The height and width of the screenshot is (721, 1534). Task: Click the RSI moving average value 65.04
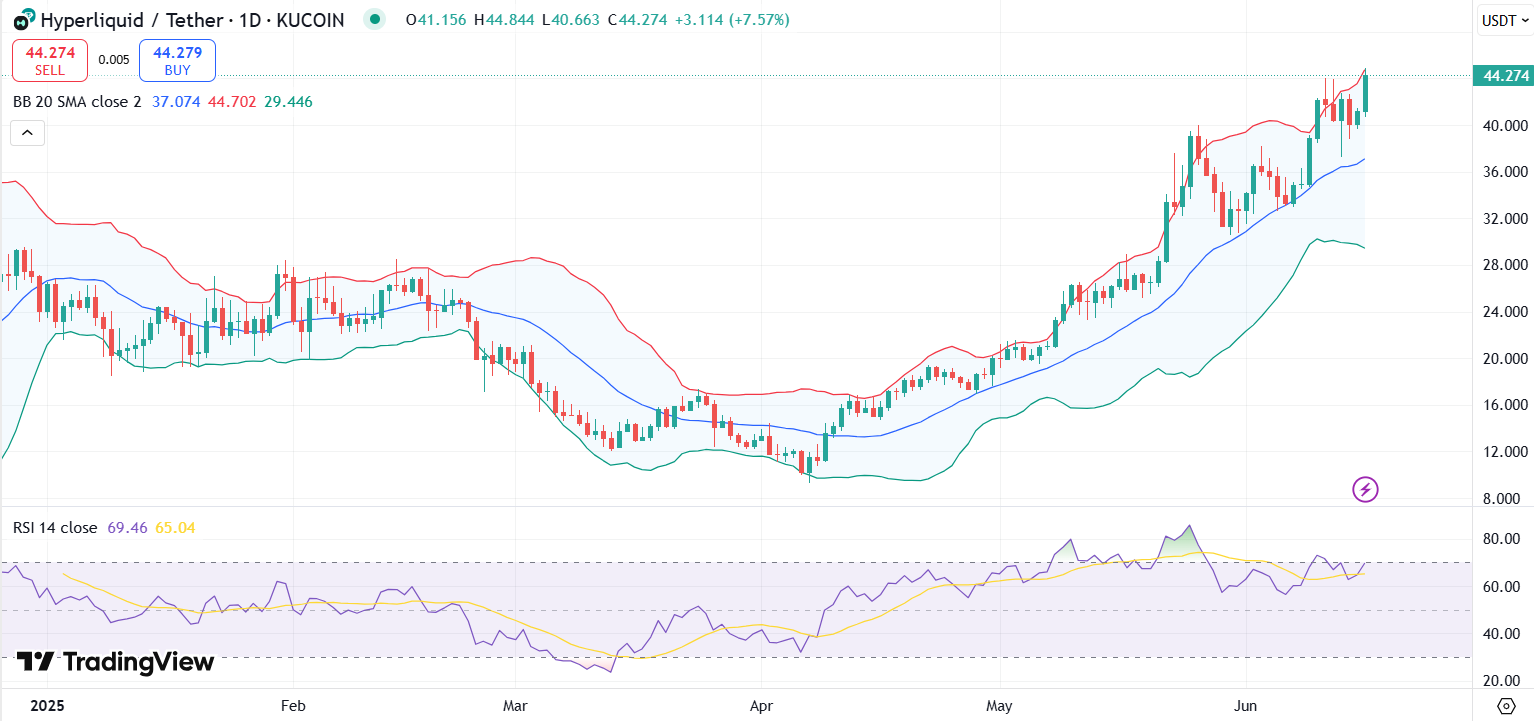click(x=175, y=527)
